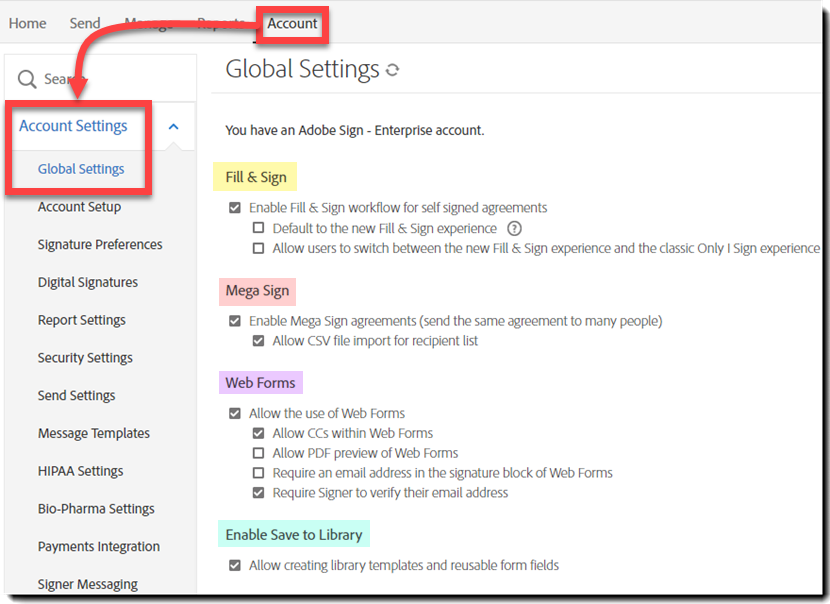
Task: Uncheck Allow the use of Web Forms
Action: point(235,413)
